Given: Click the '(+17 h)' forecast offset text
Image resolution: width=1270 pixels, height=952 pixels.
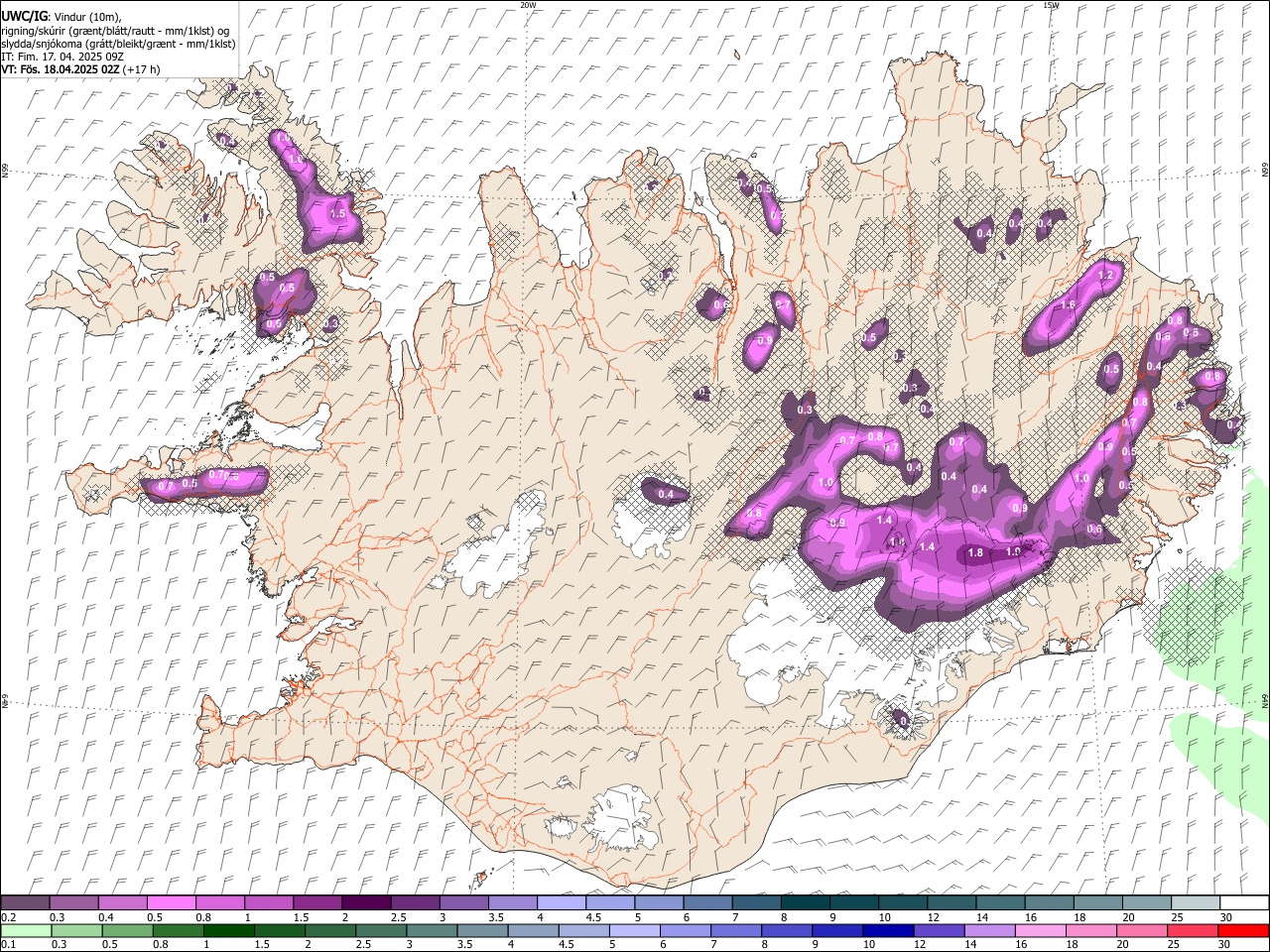Looking at the screenshot, I should [x=143, y=69].
